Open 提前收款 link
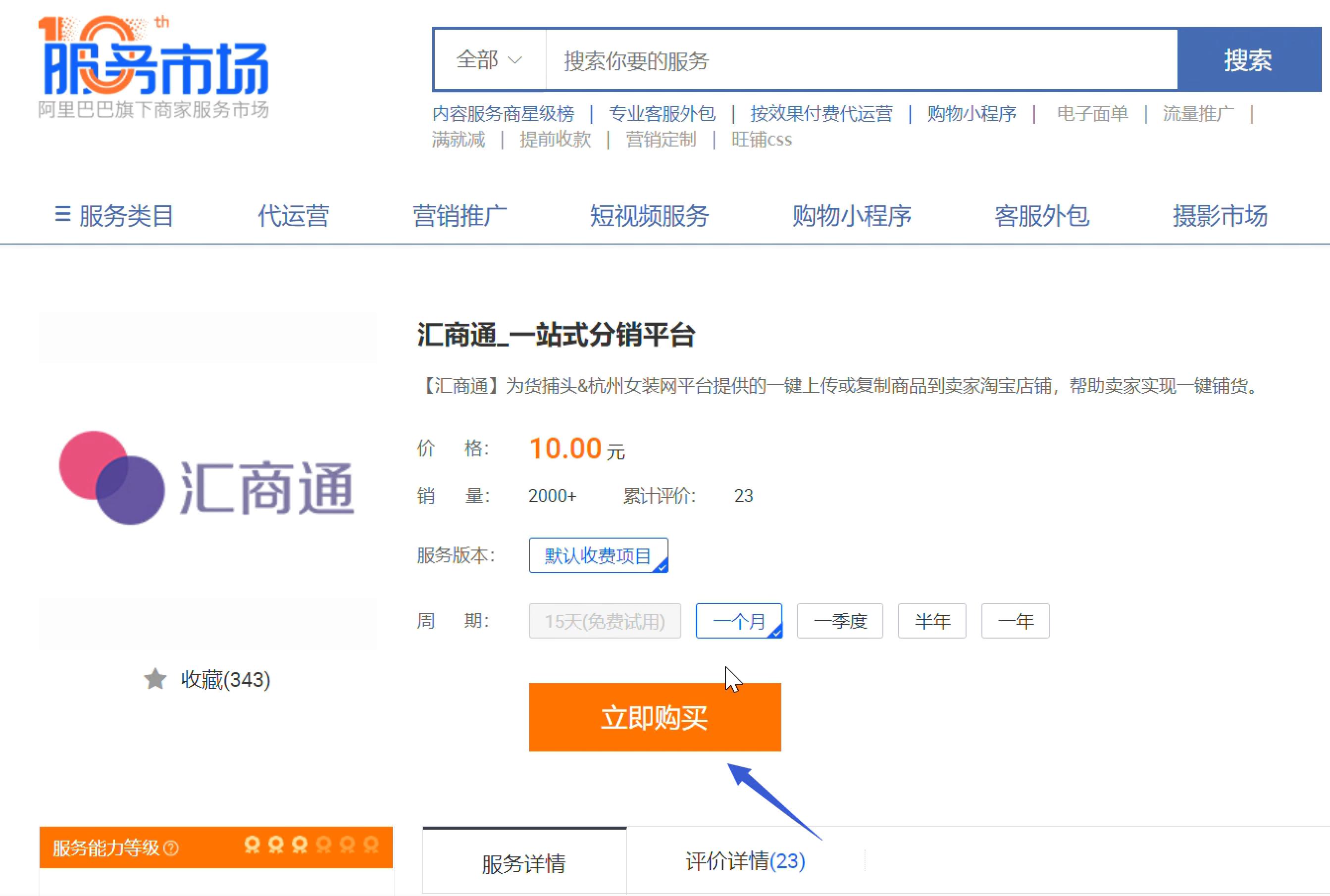 pos(555,140)
